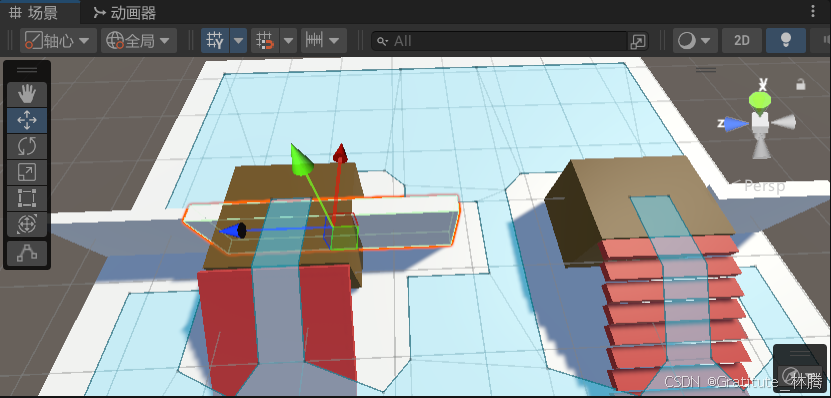
Task: Toggle the orientation gizmo rotation lock
Action: 800,84
